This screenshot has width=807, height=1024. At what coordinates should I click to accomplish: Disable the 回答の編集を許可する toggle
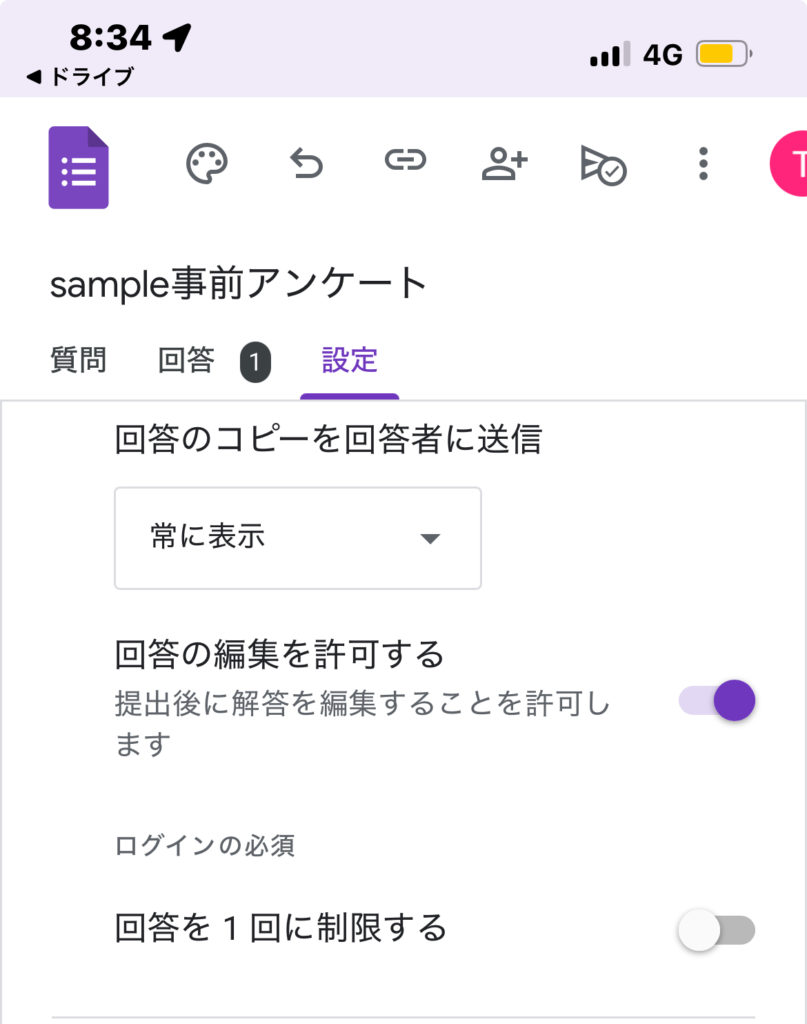[x=718, y=700]
